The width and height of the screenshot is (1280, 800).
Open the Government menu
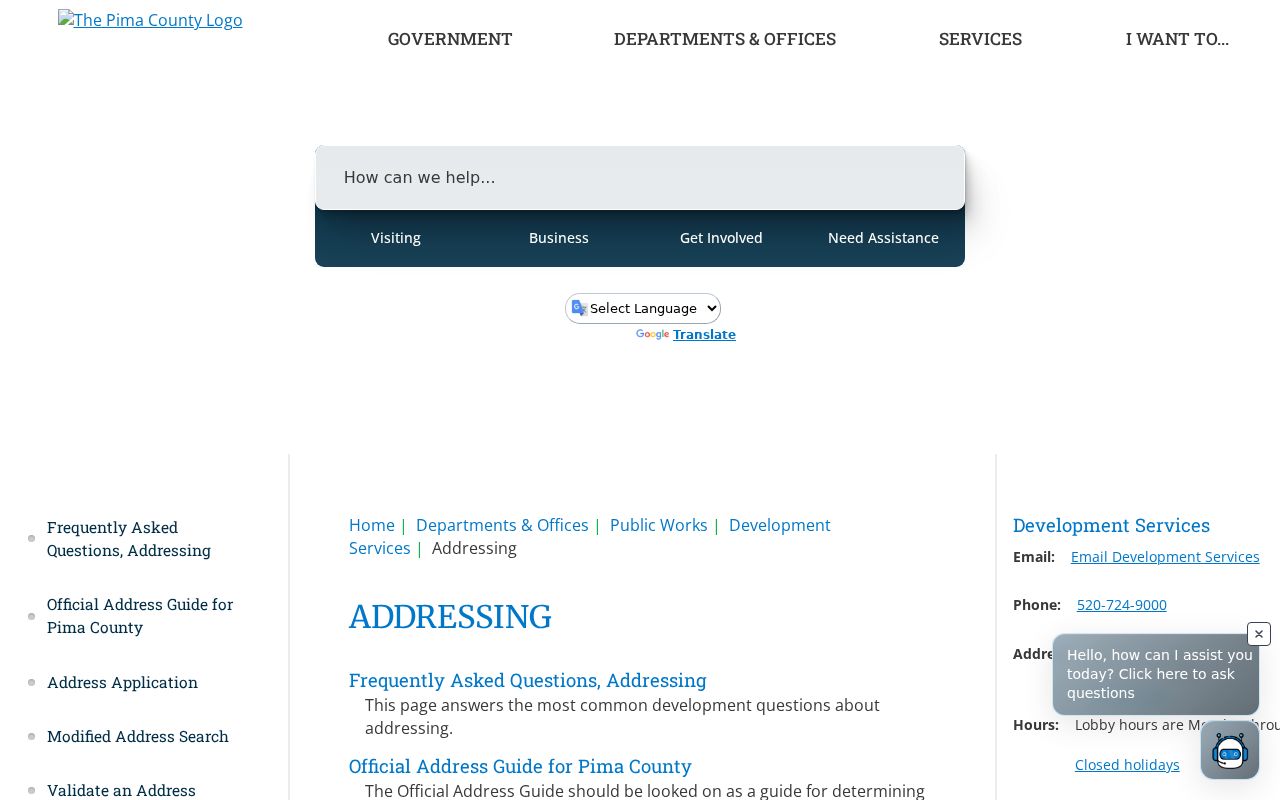450,39
